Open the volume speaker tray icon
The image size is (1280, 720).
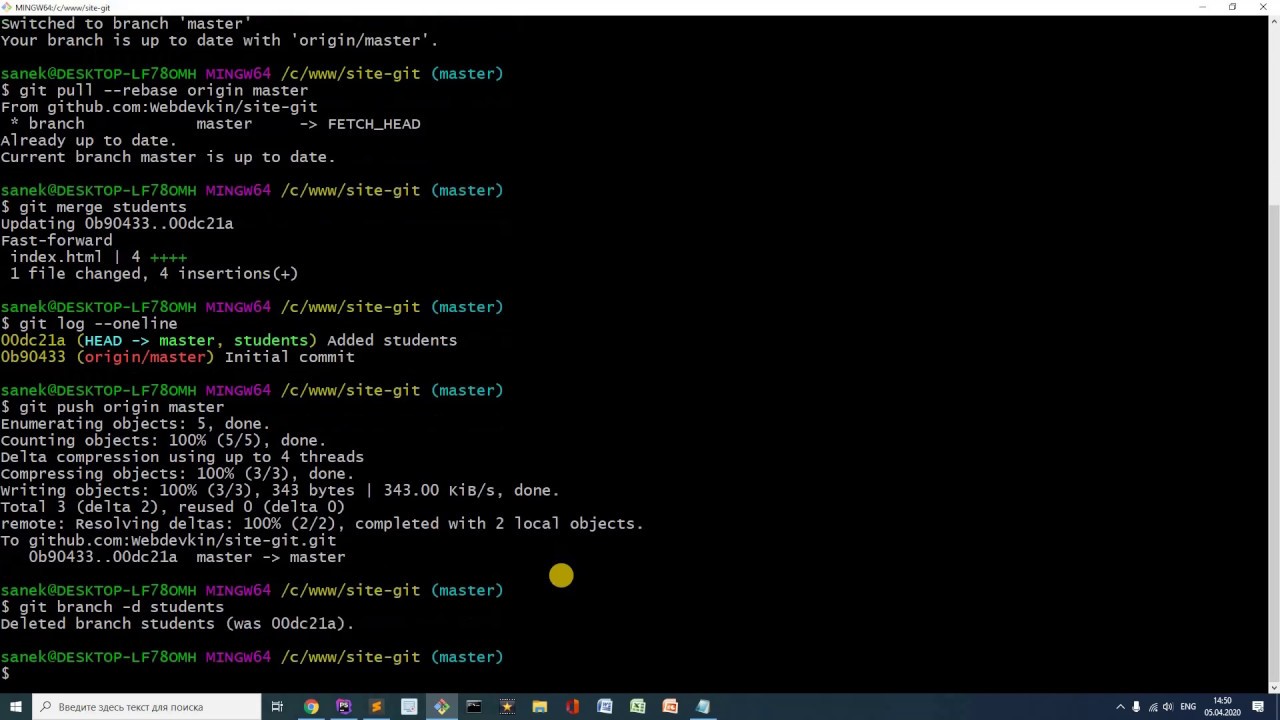[x=1168, y=707]
